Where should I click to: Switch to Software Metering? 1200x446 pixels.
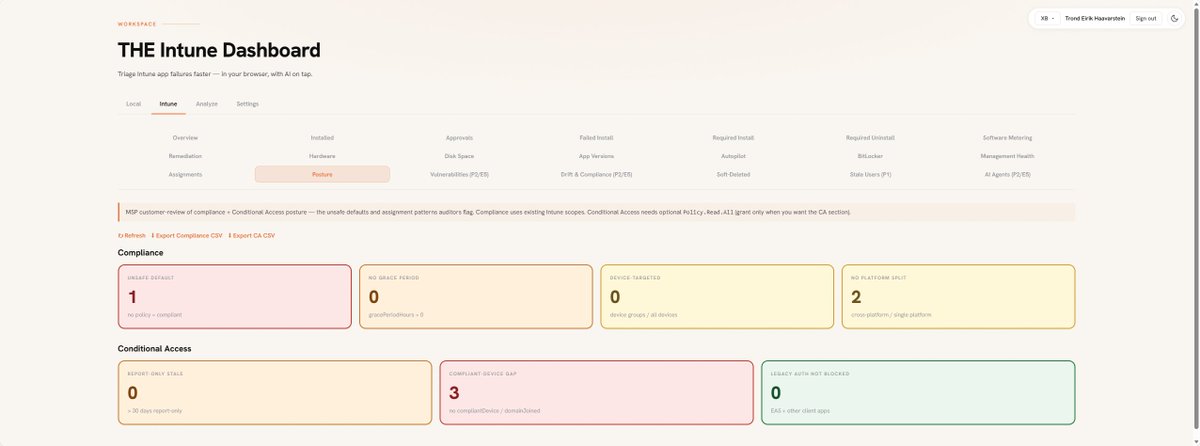tap(1007, 138)
